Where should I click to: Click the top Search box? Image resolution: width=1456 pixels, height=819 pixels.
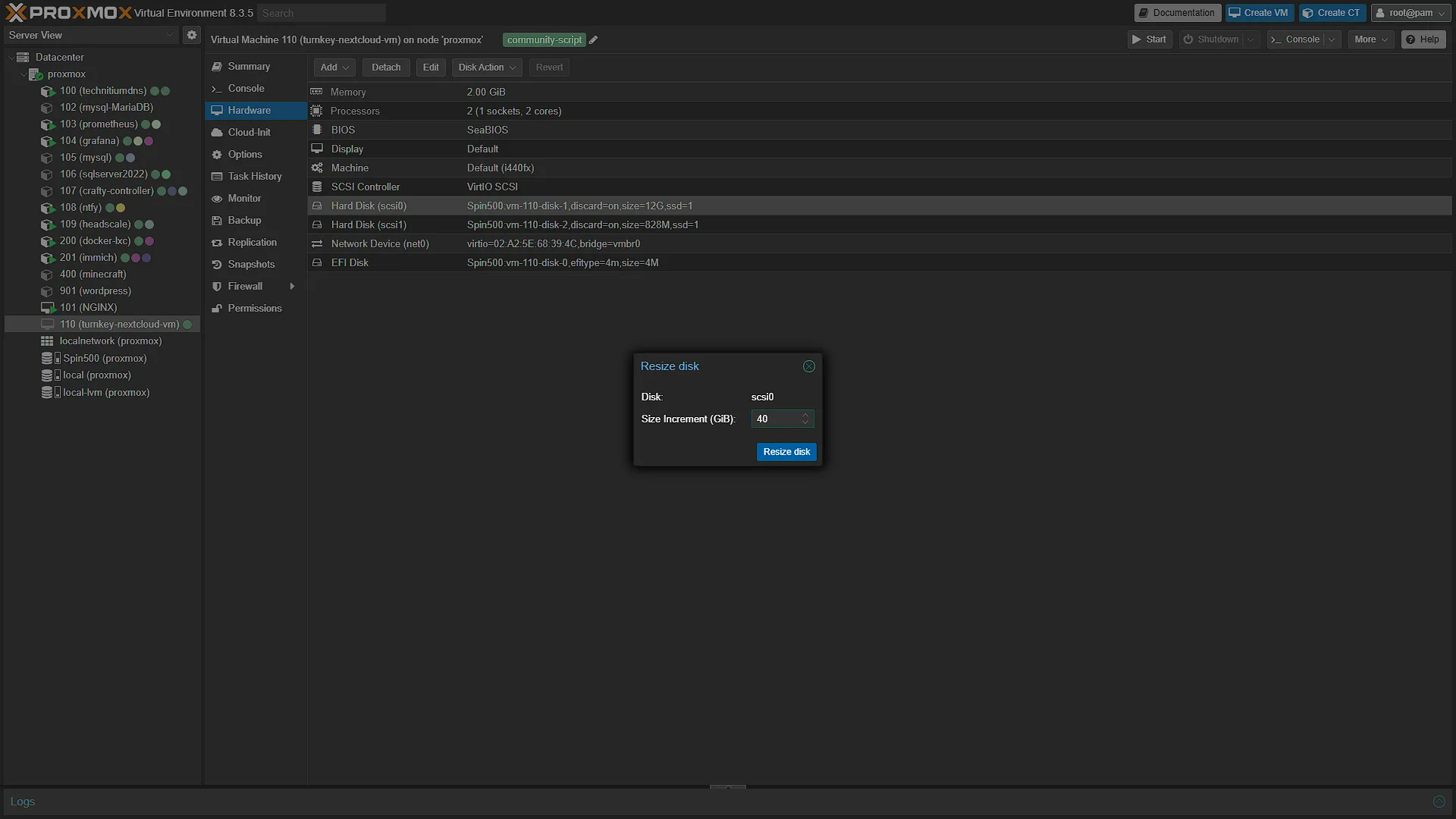(321, 13)
